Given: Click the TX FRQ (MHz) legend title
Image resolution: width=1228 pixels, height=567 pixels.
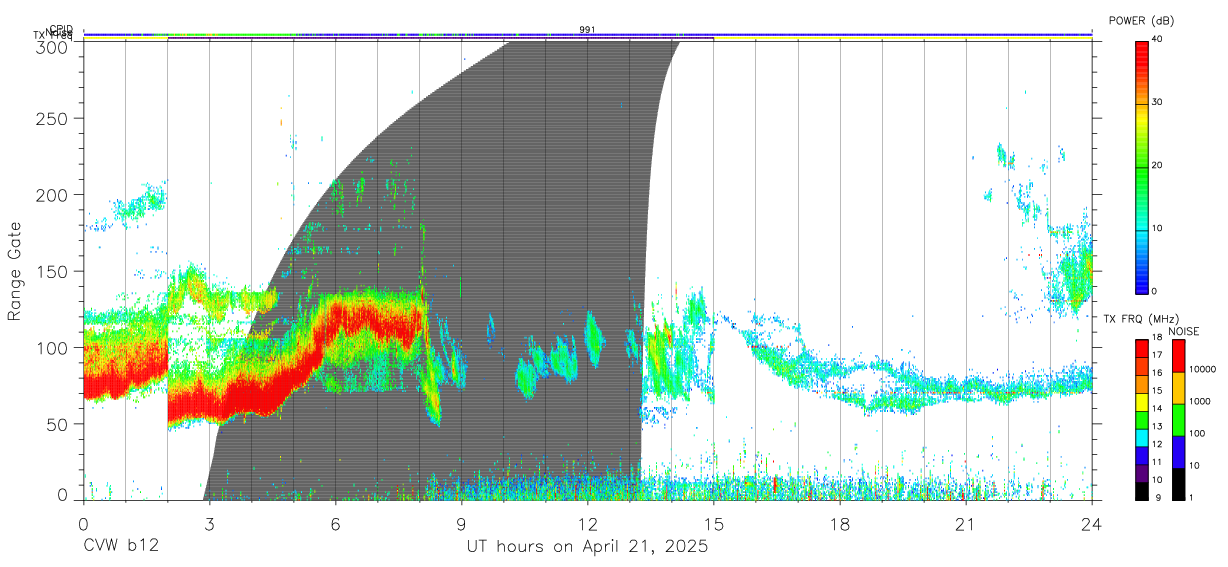Looking at the screenshot, I should [1141, 319].
